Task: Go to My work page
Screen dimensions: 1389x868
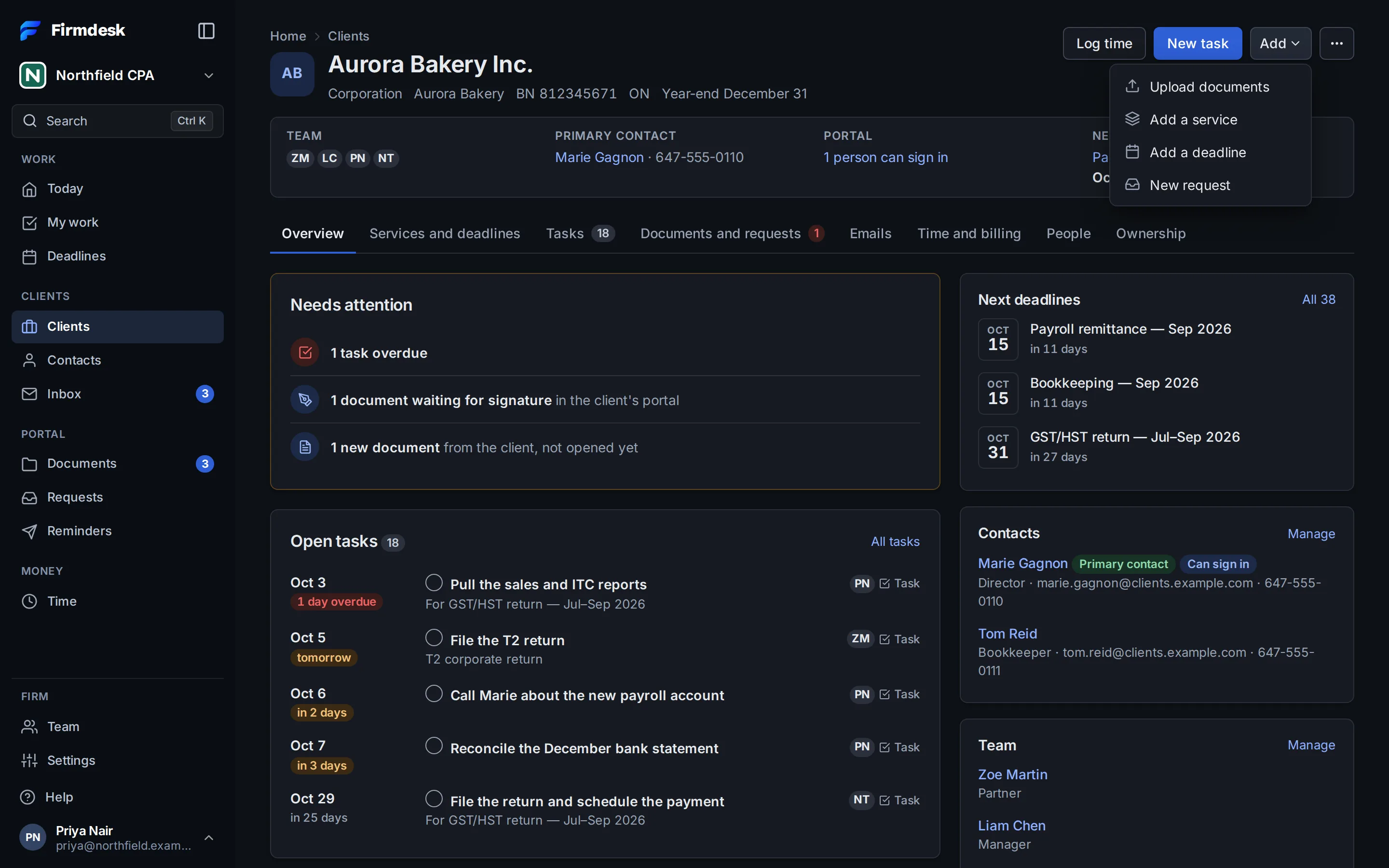Action: click(x=117, y=222)
